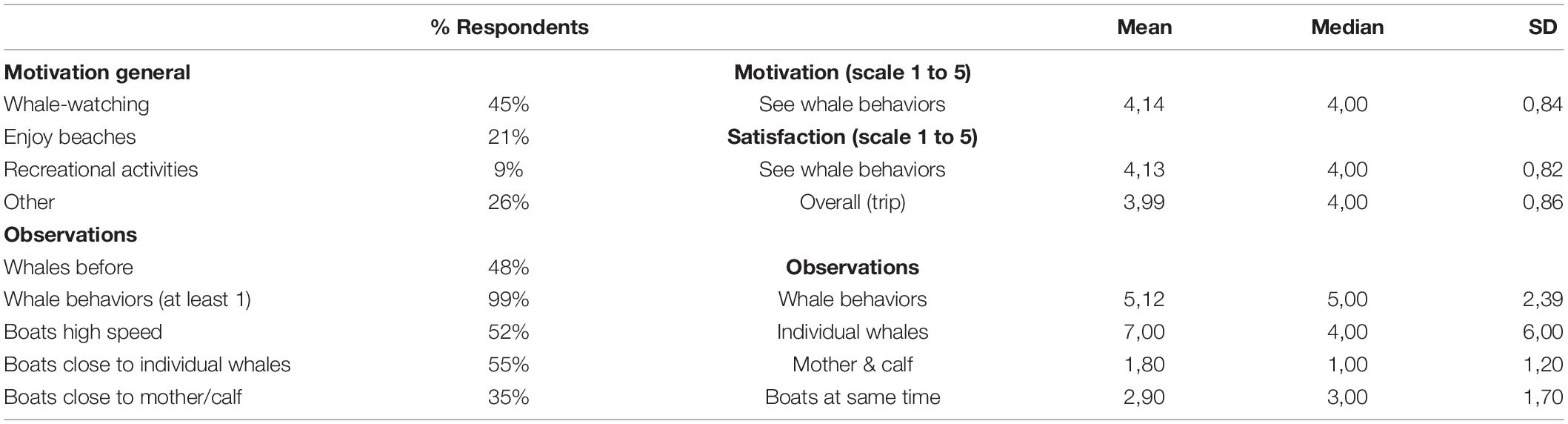The image size is (1568, 424).
Task: Select the 'Enjoy beaches' row label
Action: pyautogui.click(x=70, y=137)
